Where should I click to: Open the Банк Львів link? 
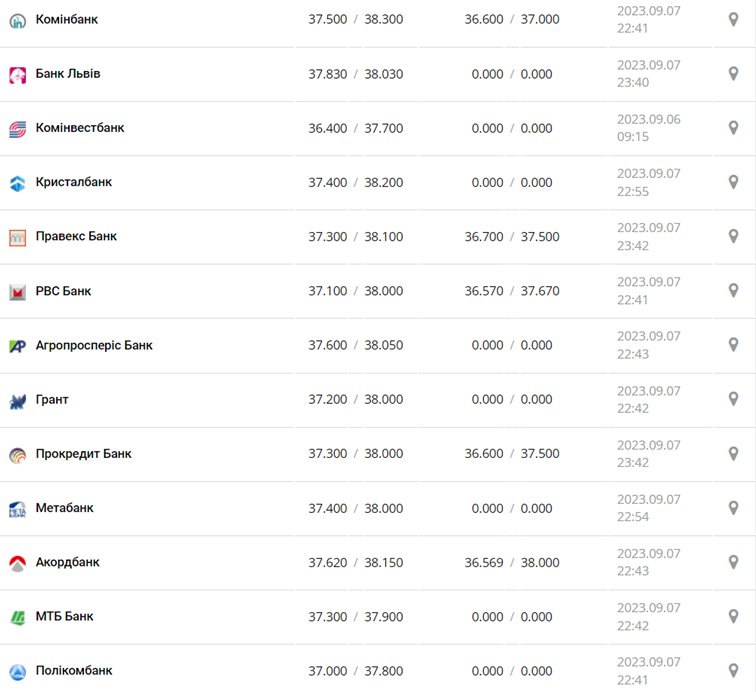(67, 74)
